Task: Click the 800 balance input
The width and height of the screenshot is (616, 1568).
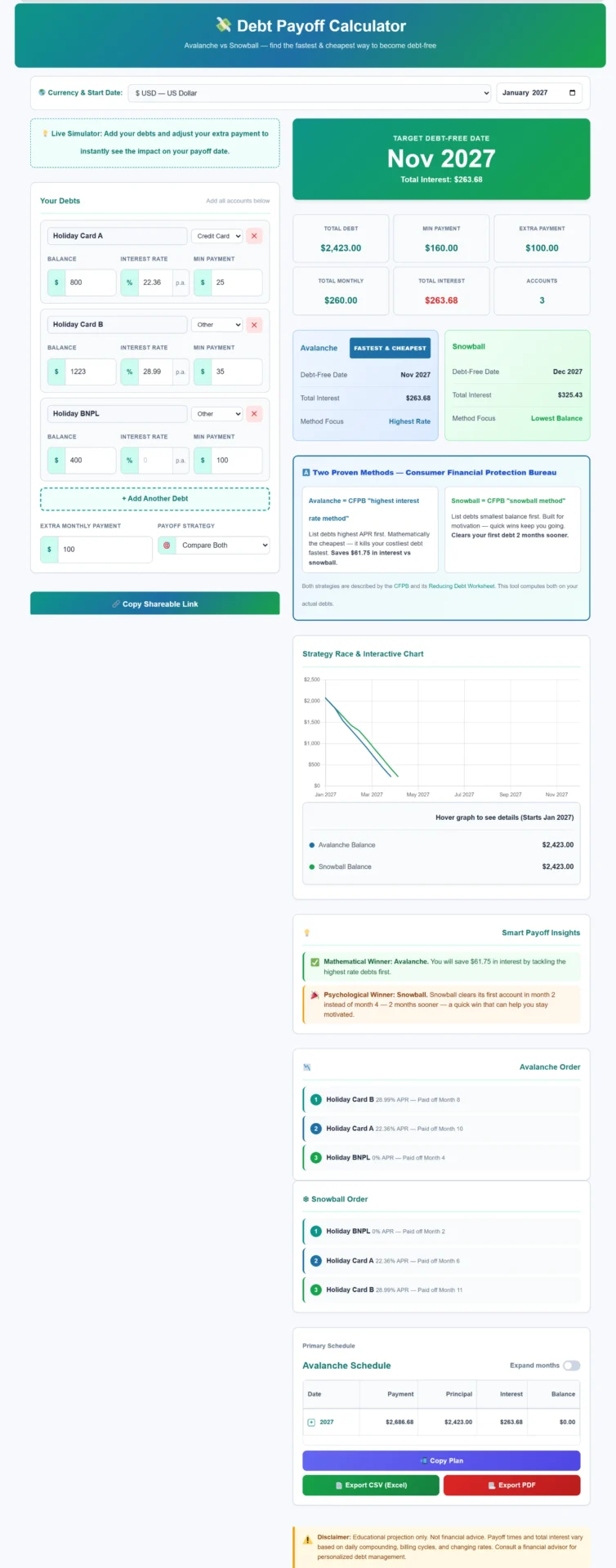Action: tap(91, 283)
